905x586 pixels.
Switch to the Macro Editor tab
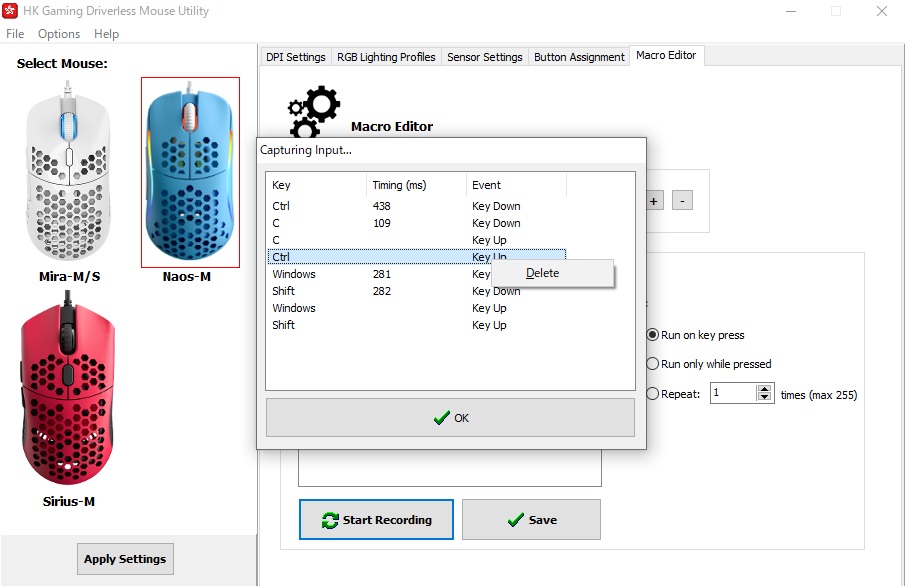pos(666,55)
